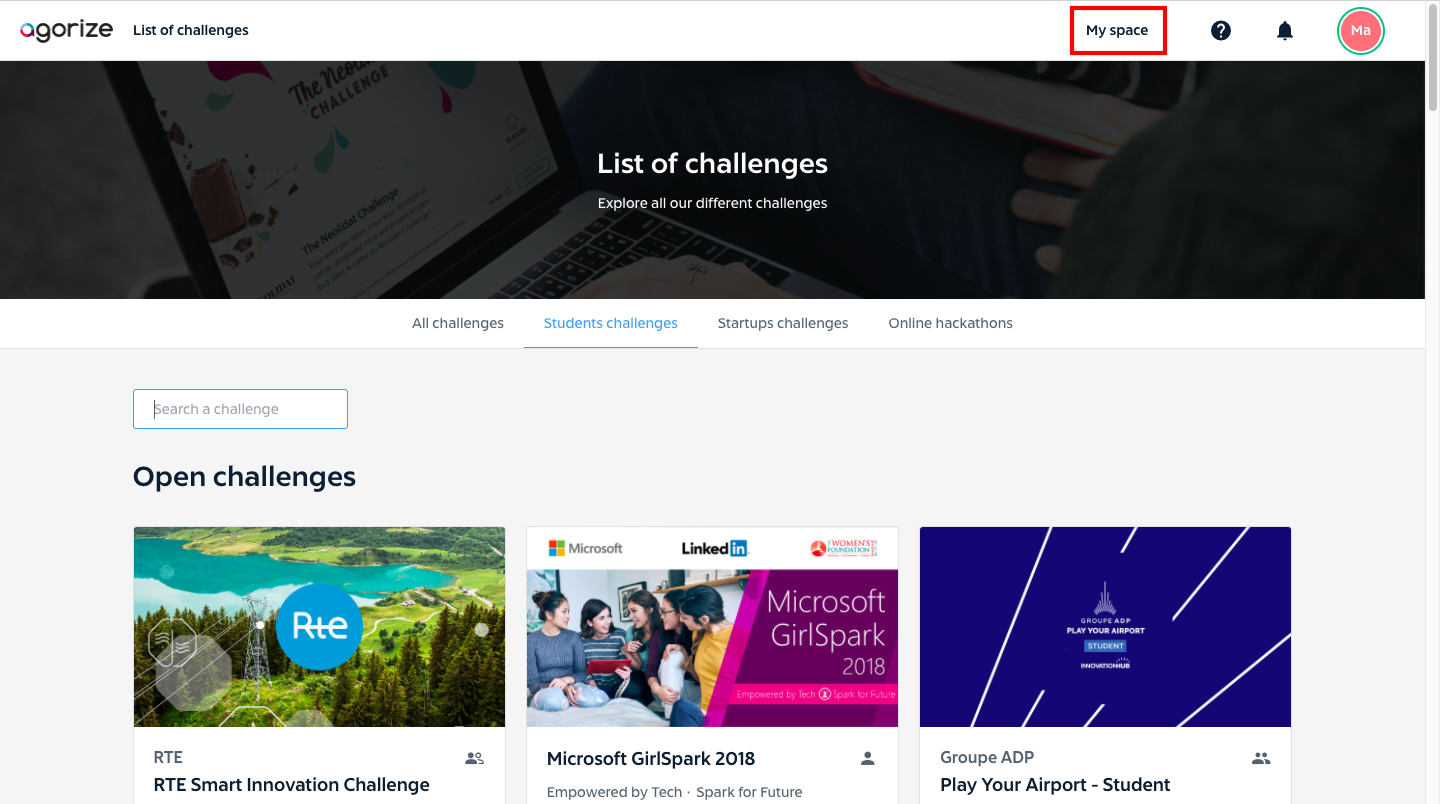Click 'RTE' organizer name on first card

(168, 758)
